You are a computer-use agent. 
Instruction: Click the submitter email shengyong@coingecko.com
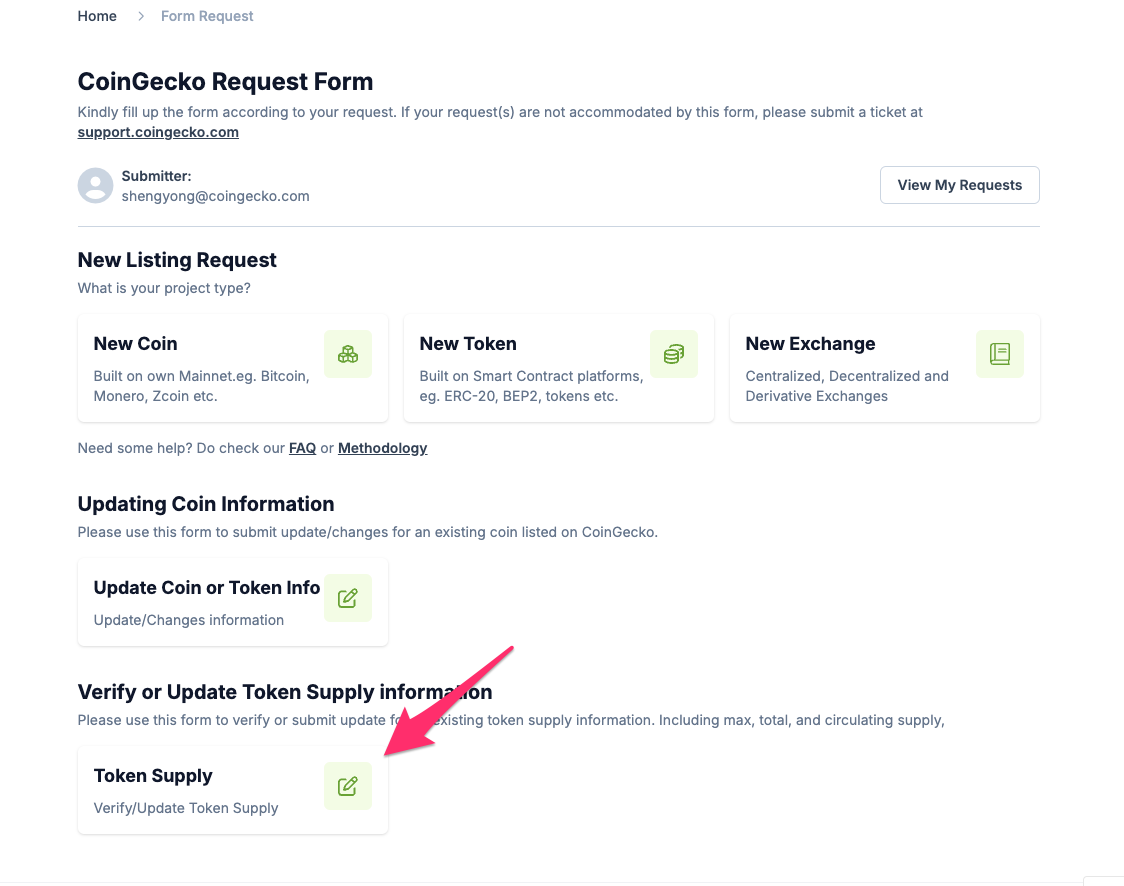(215, 196)
